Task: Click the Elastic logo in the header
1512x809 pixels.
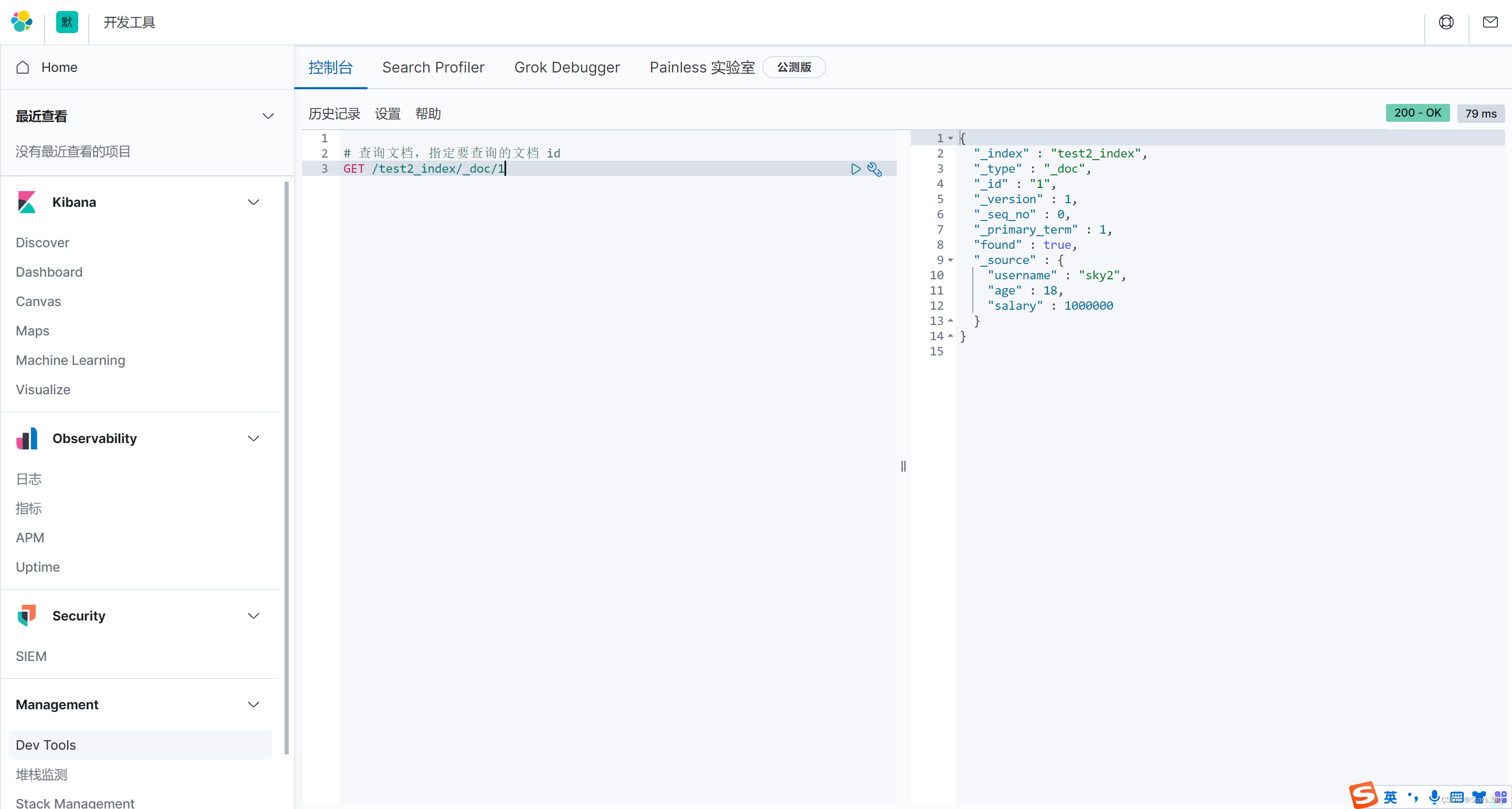Action: point(22,22)
